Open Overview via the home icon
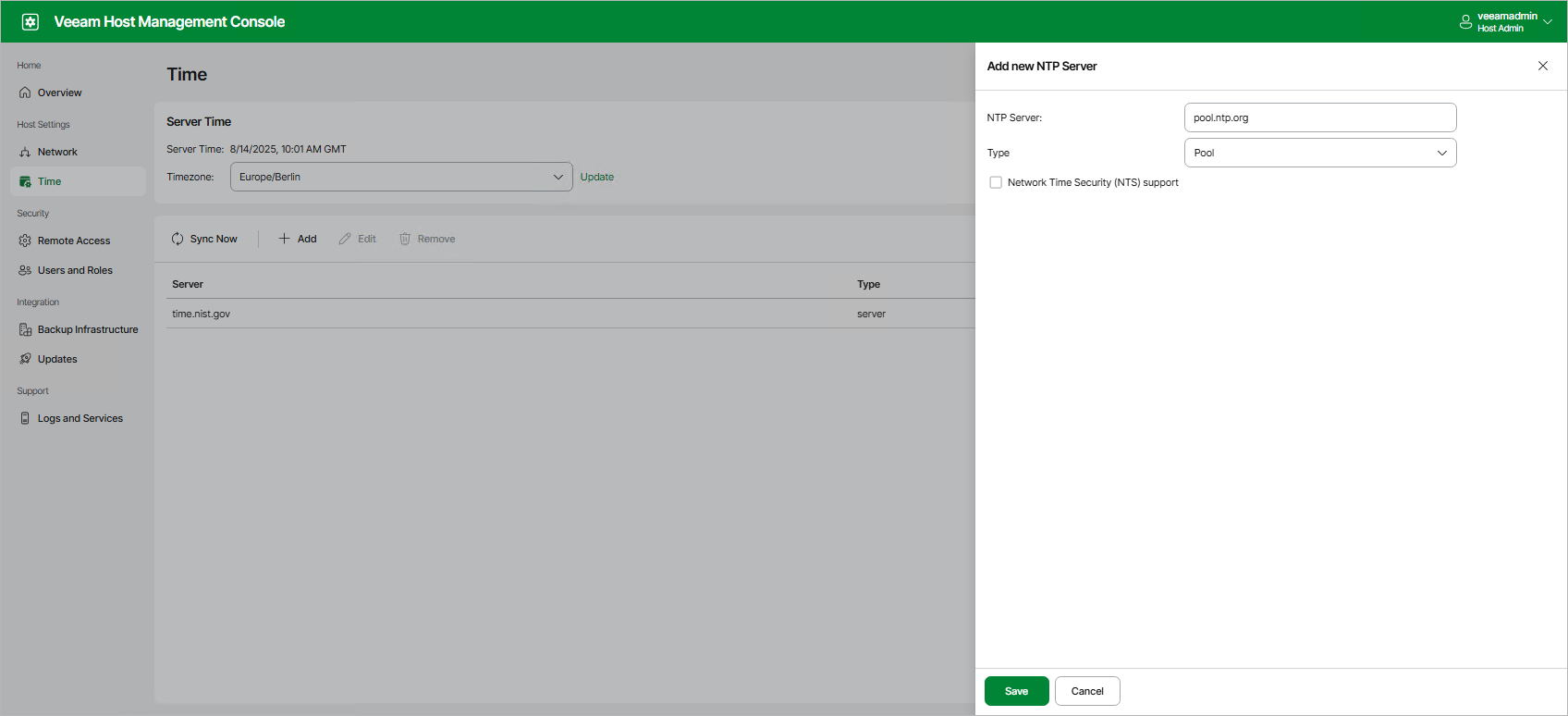Viewport: 1568px width, 716px height. 25,93
